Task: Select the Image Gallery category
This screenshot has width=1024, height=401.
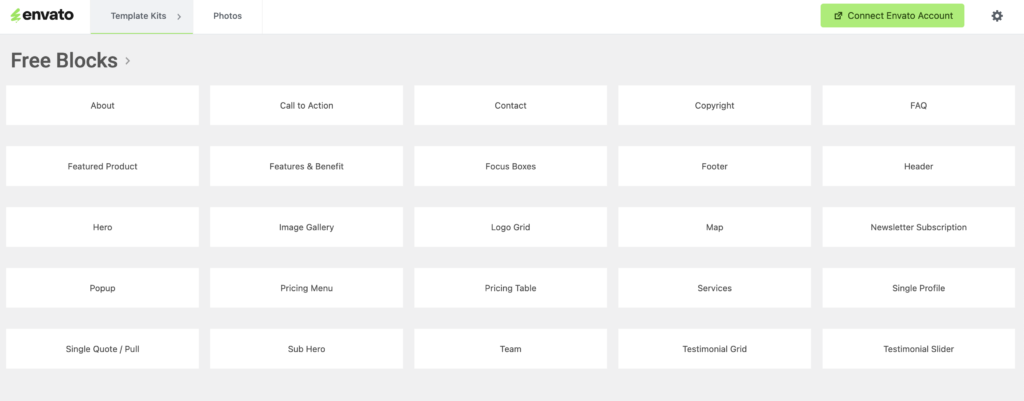Action: 306,227
